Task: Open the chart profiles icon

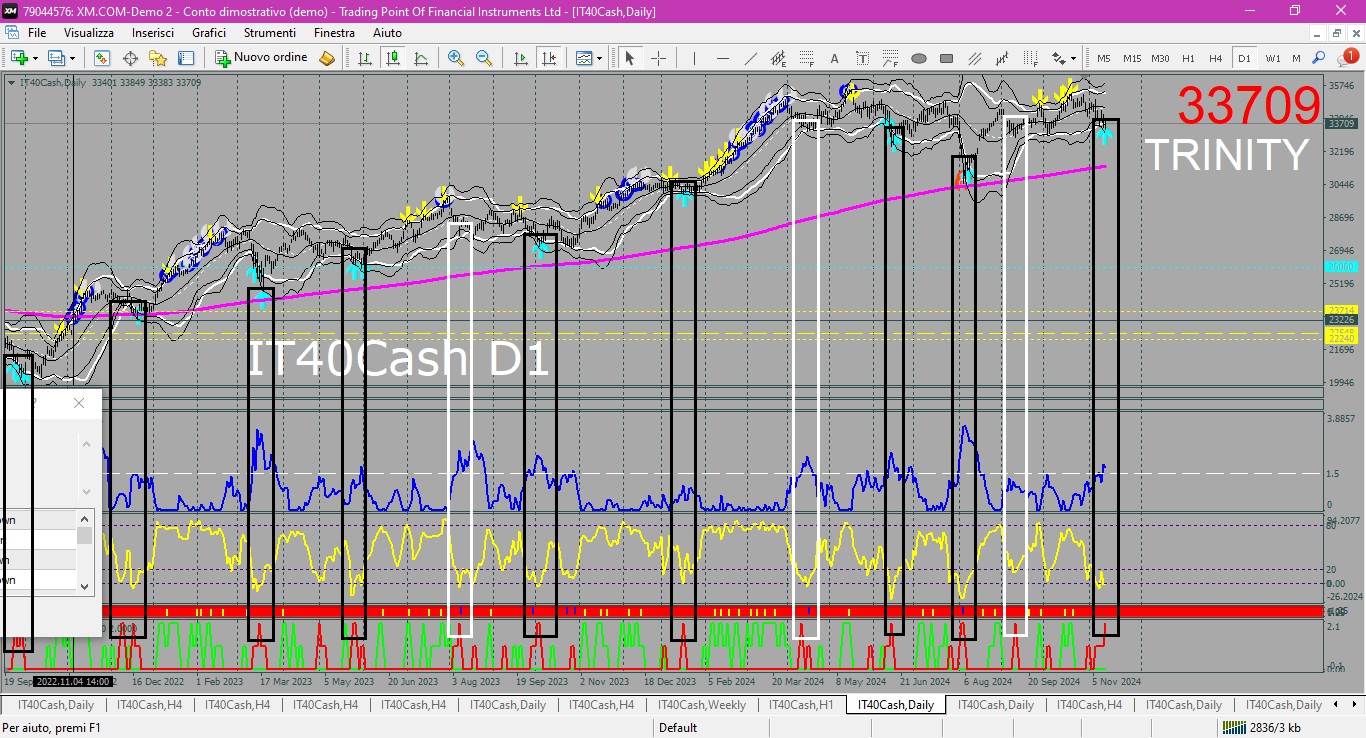Action: (x=56, y=58)
